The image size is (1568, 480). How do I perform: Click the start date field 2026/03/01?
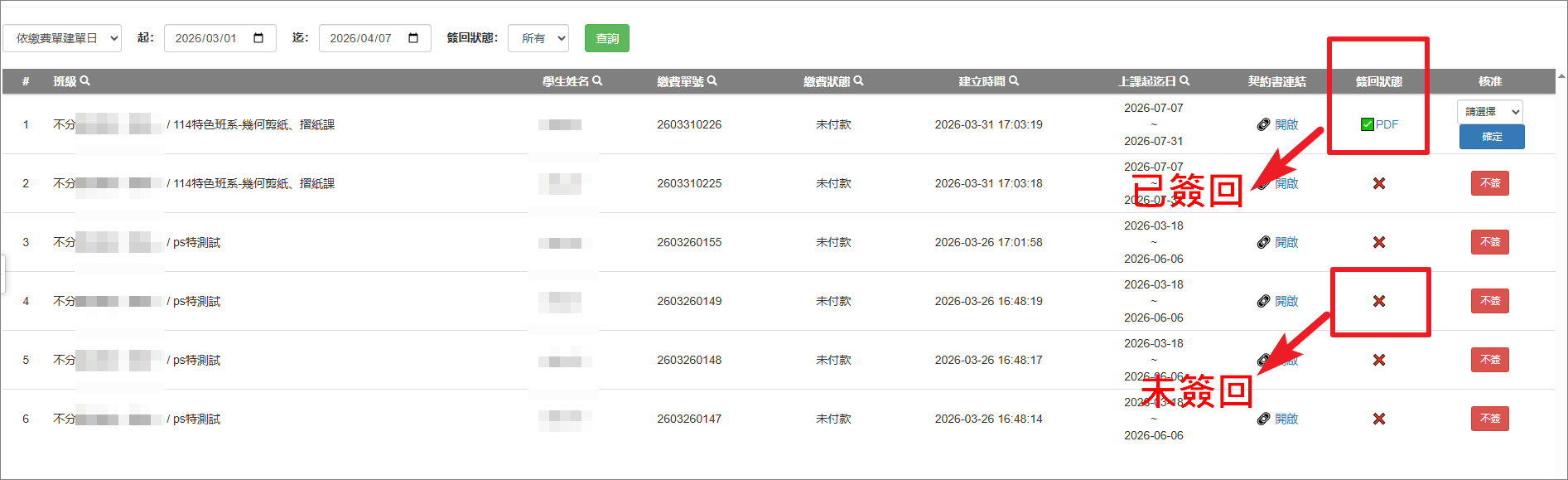[x=207, y=38]
